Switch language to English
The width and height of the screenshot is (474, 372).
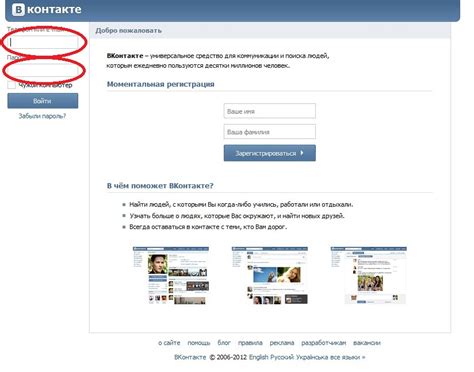click(x=258, y=357)
